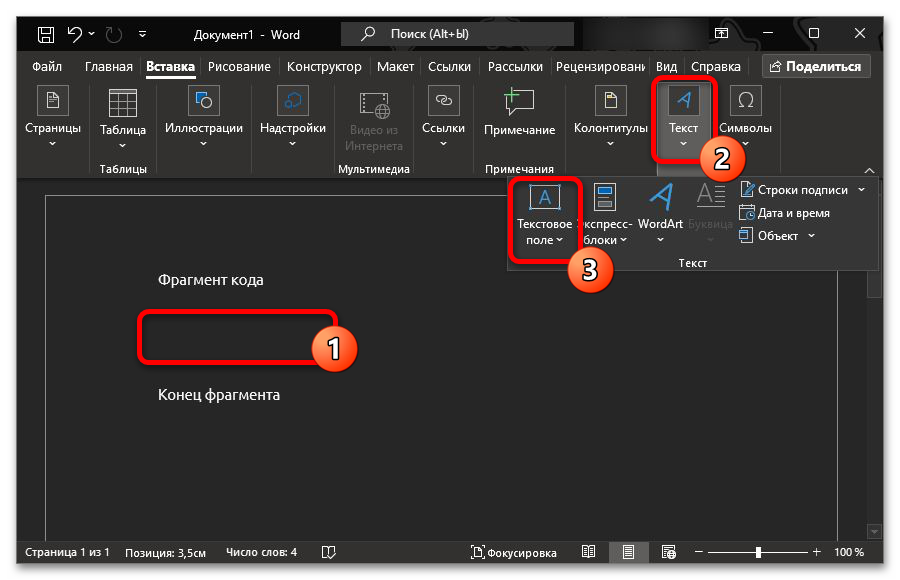Click the zoom slider handle
Screen dimensions: 900x580
(x=758, y=552)
